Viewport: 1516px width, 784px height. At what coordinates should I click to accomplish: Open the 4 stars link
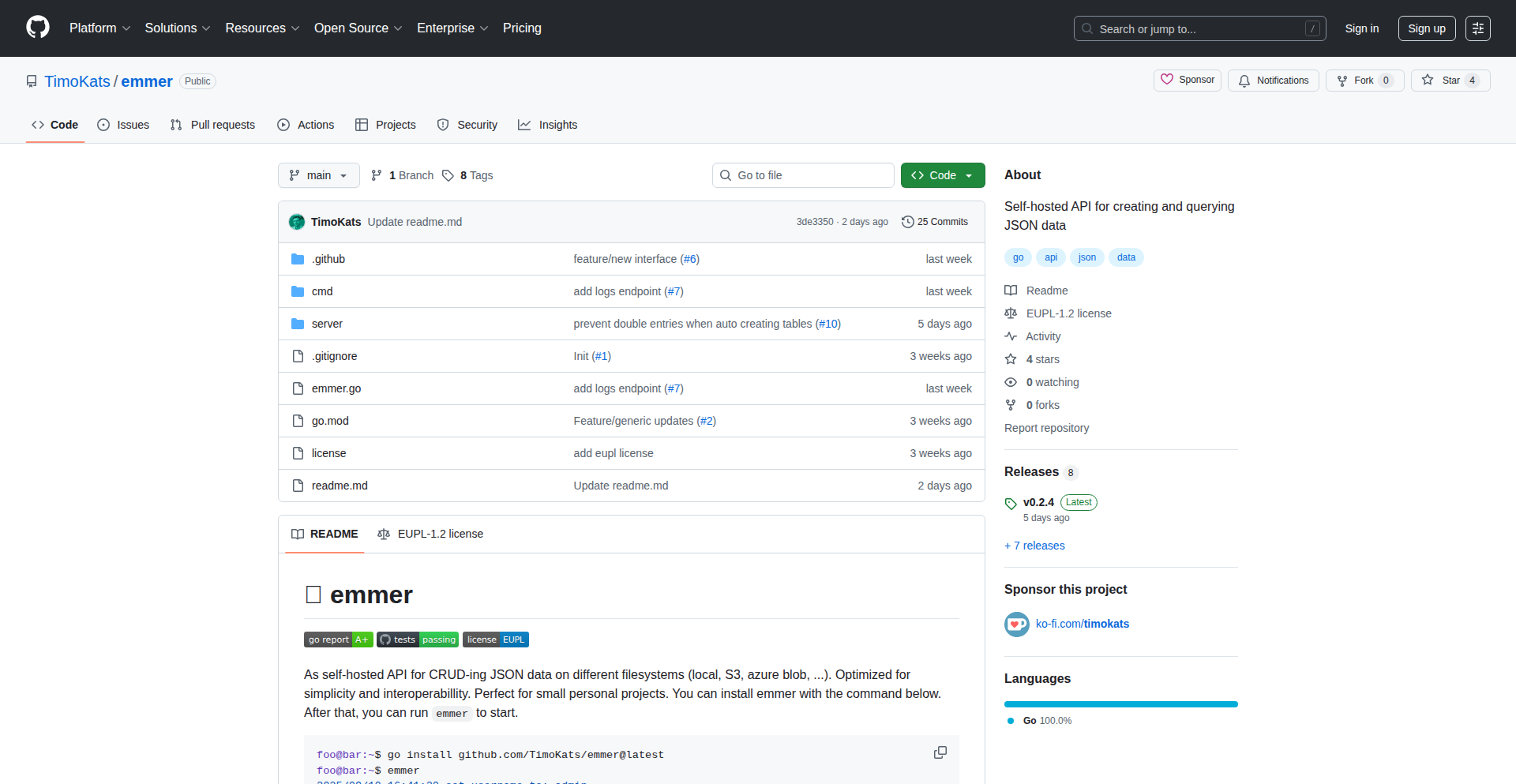[x=1032, y=359]
